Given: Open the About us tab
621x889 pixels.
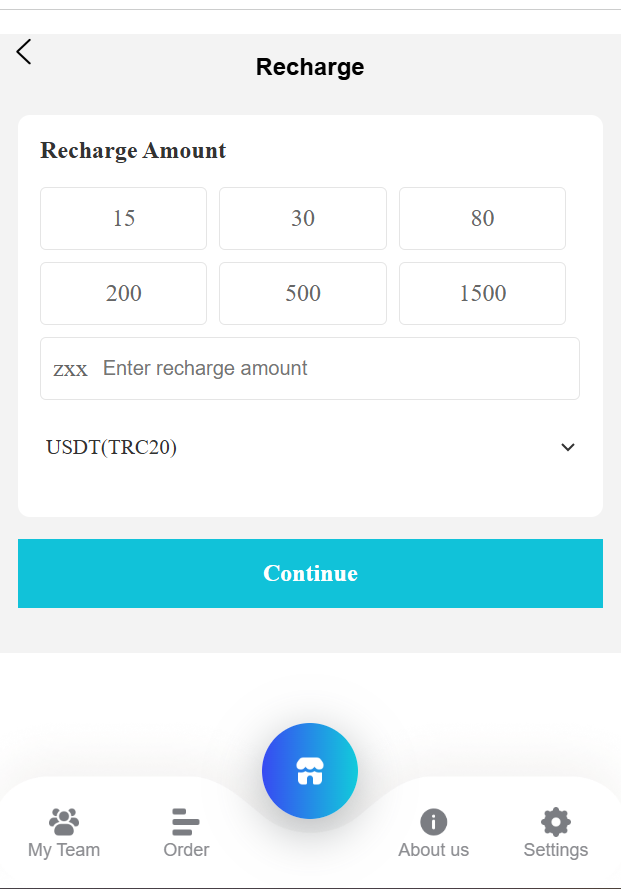Looking at the screenshot, I should (433, 849).
